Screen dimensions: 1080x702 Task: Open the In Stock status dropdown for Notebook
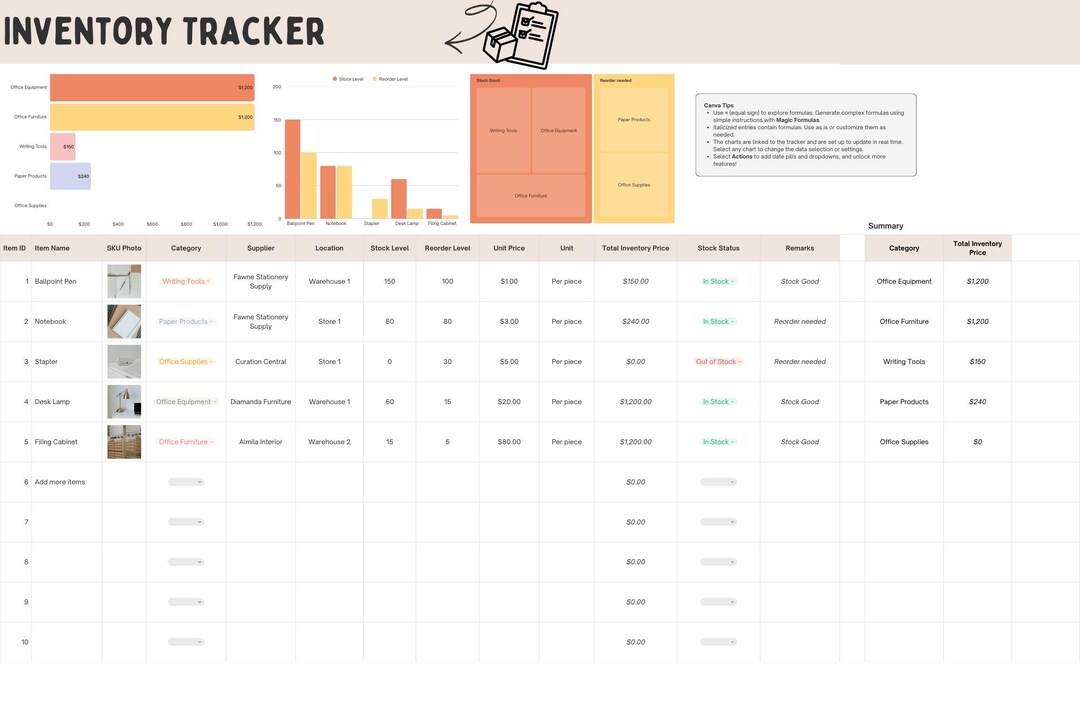(718, 321)
